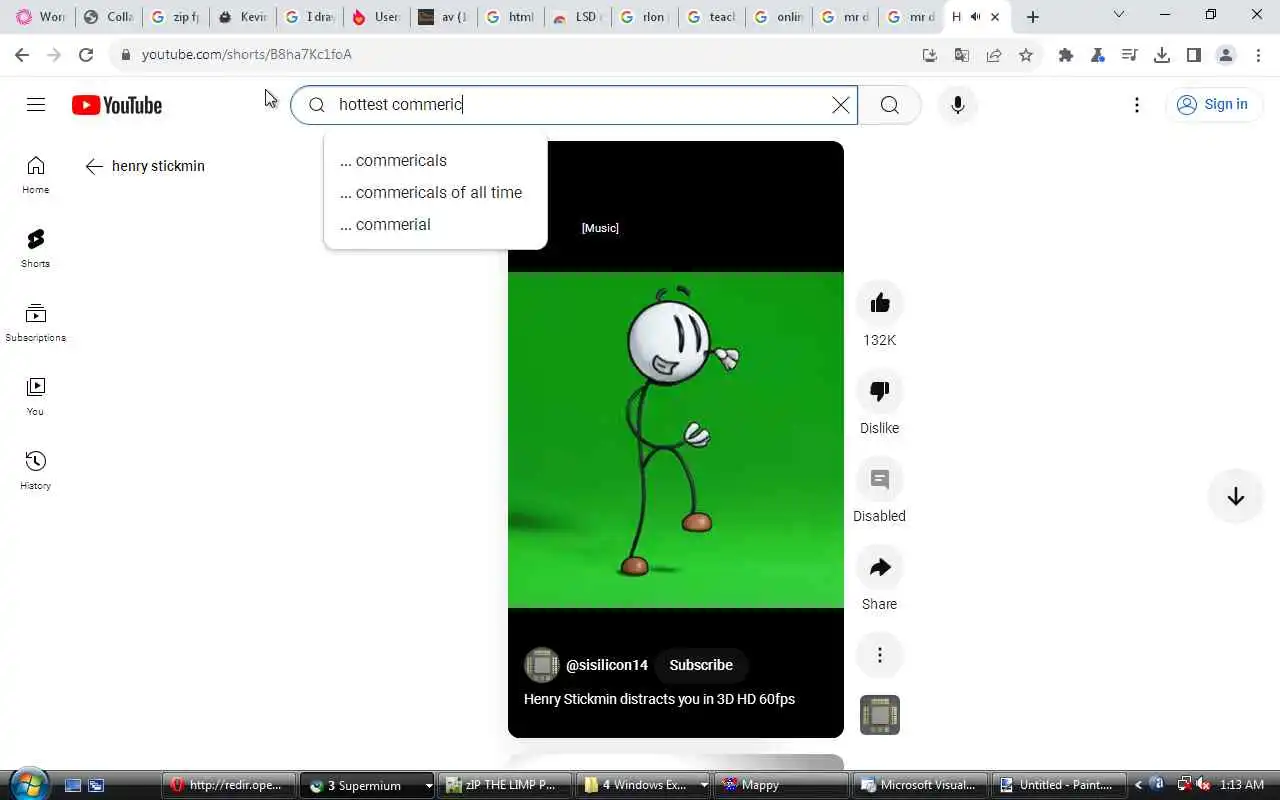Toggle the browser side panel
The width and height of the screenshot is (1280, 800).
click(1194, 55)
